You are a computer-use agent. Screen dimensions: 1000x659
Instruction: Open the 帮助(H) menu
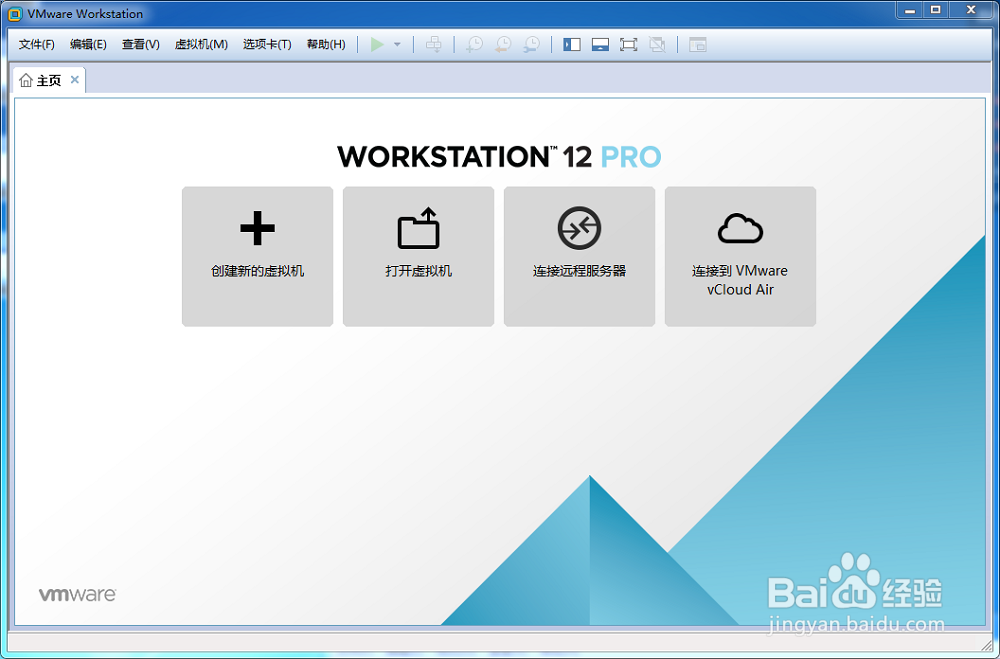coord(326,45)
